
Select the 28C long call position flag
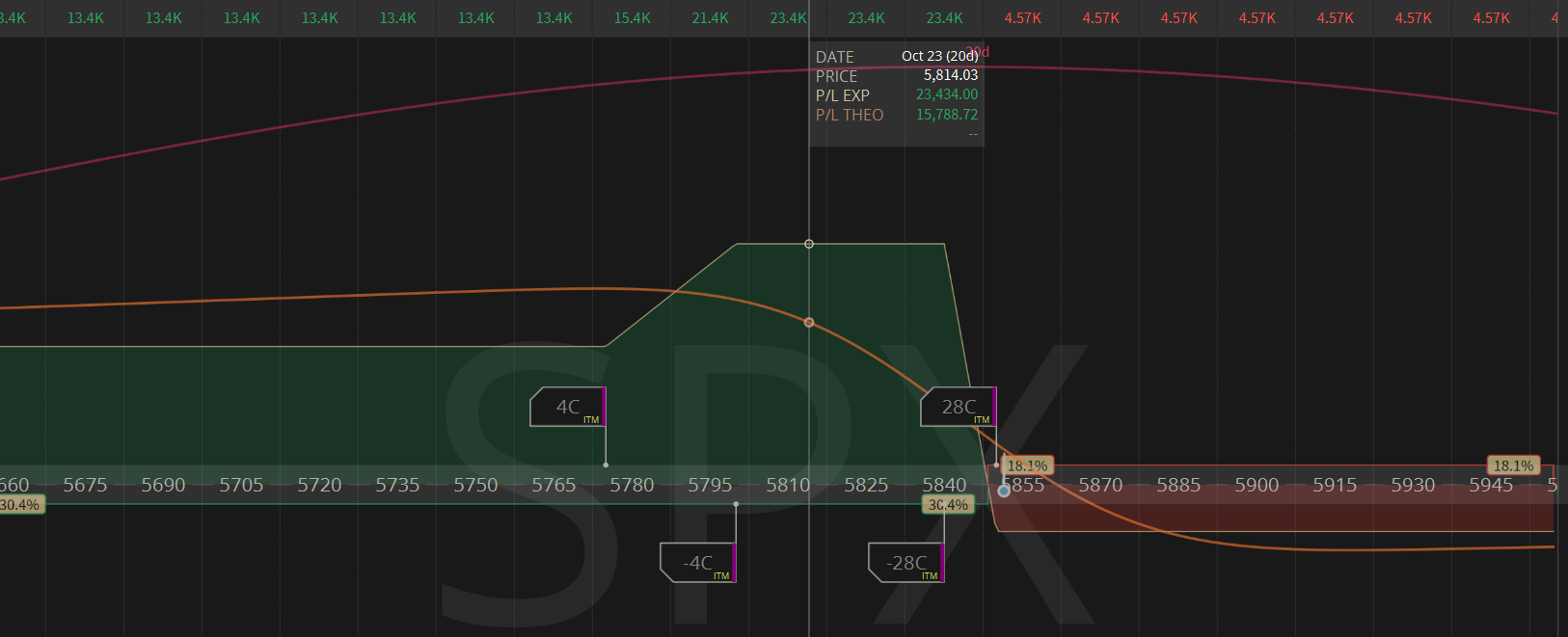tap(959, 407)
